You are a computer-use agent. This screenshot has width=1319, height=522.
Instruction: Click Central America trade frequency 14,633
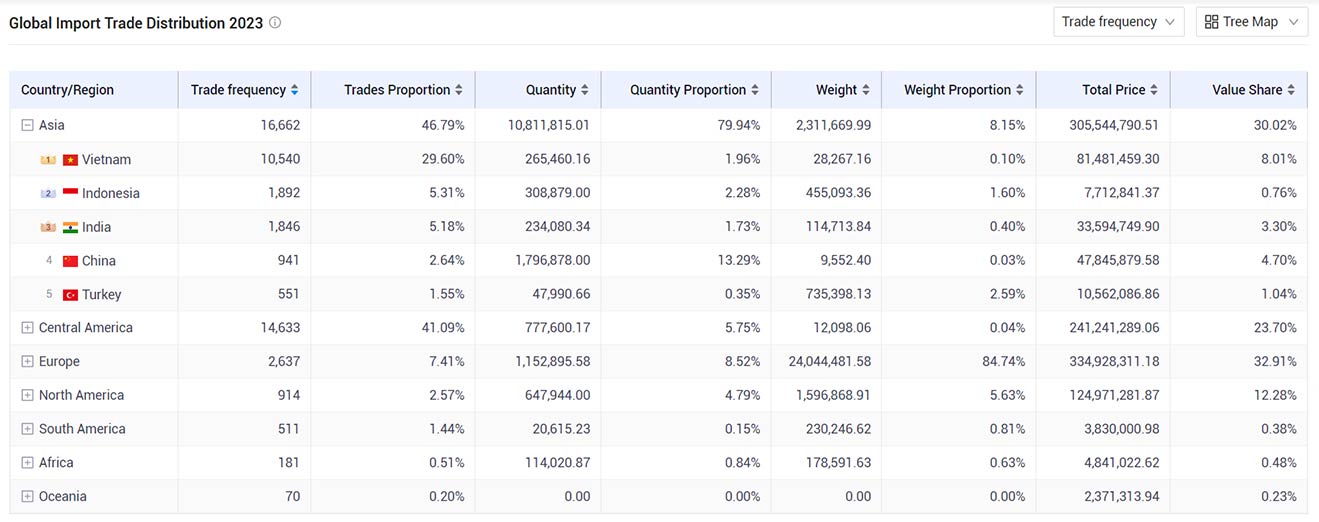pos(278,328)
